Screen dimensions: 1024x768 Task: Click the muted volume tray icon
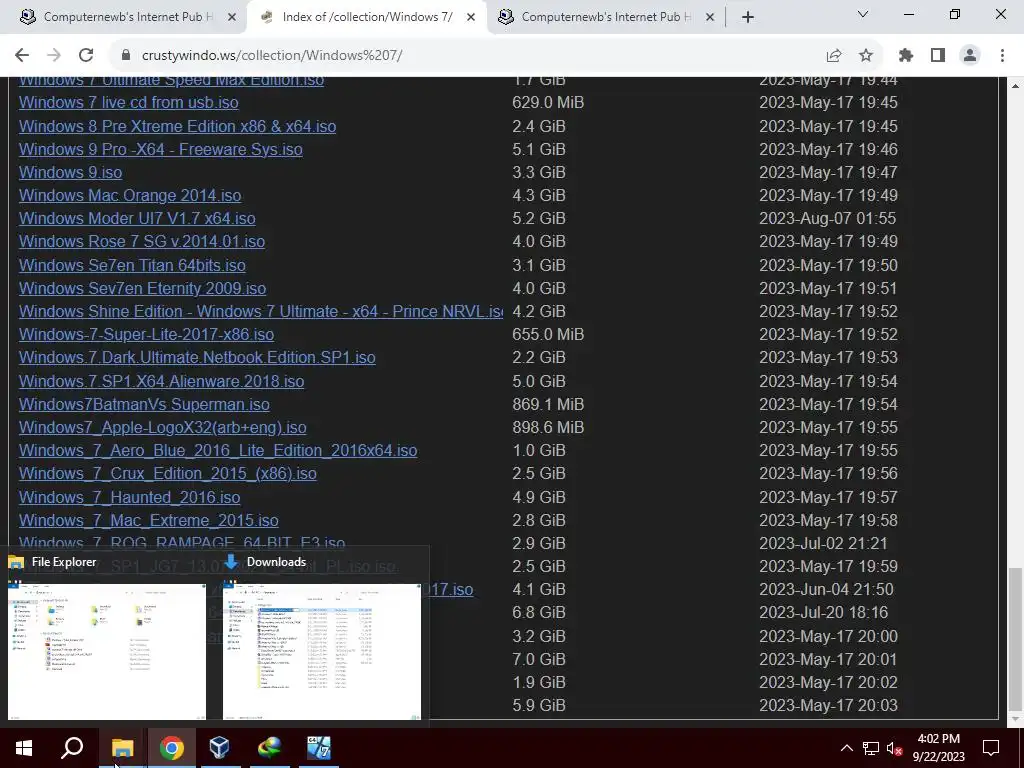pyautogui.click(x=894, y=748)
